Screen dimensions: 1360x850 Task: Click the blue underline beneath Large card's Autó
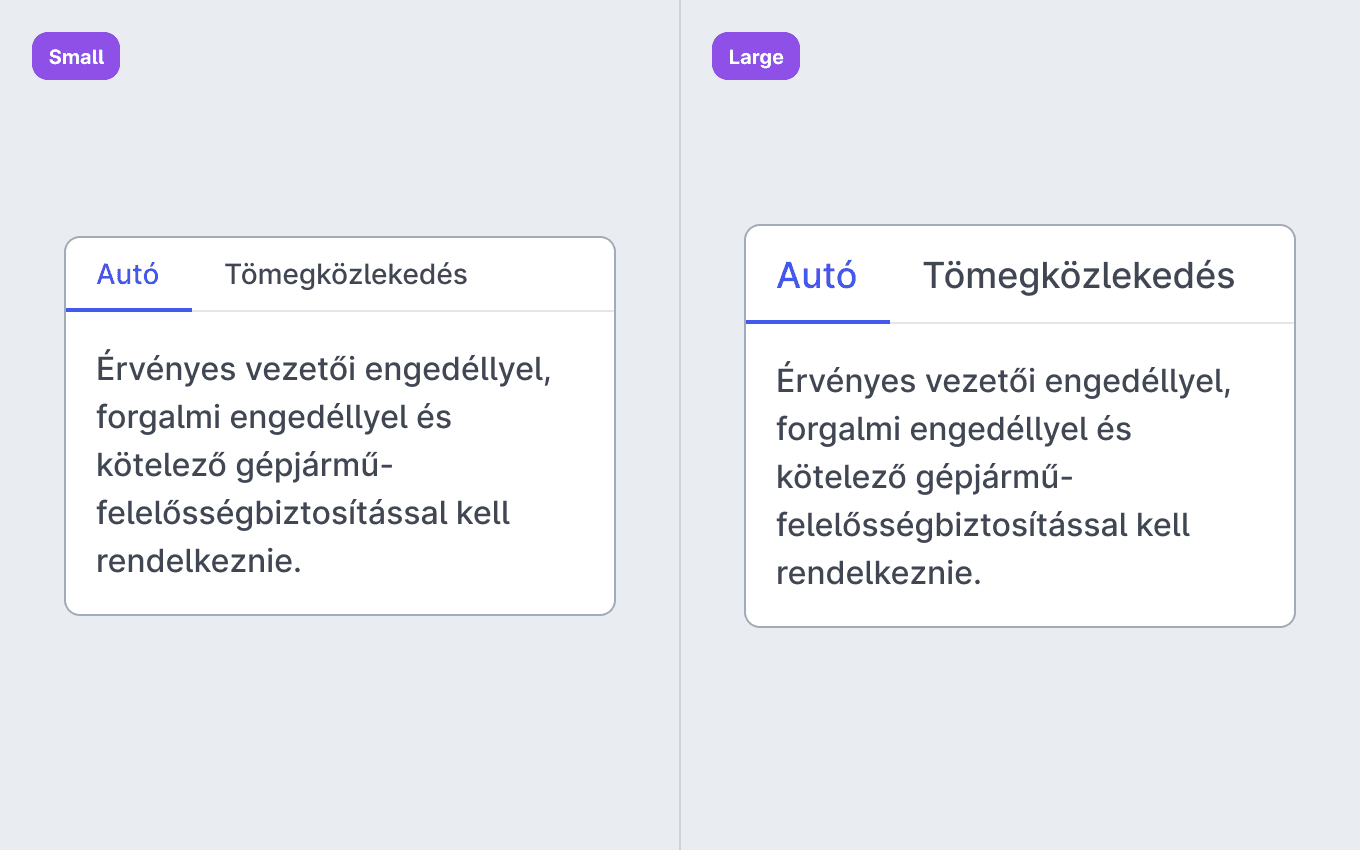[818, 322]
